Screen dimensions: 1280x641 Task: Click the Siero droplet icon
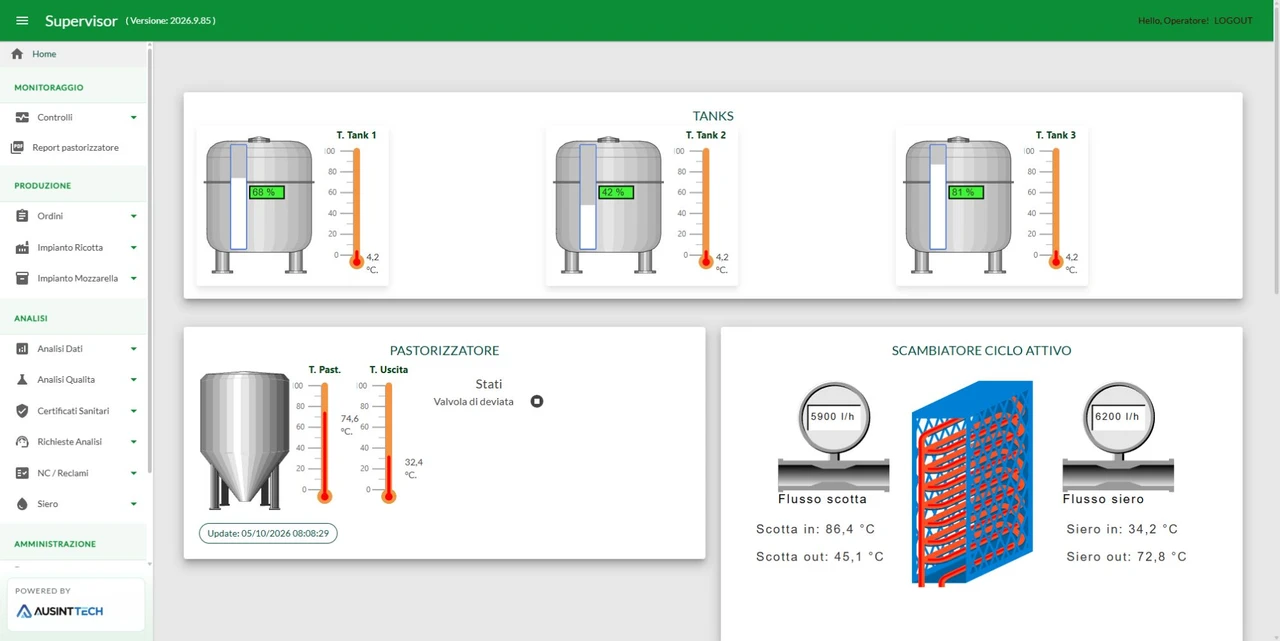[x=22, y=504]
